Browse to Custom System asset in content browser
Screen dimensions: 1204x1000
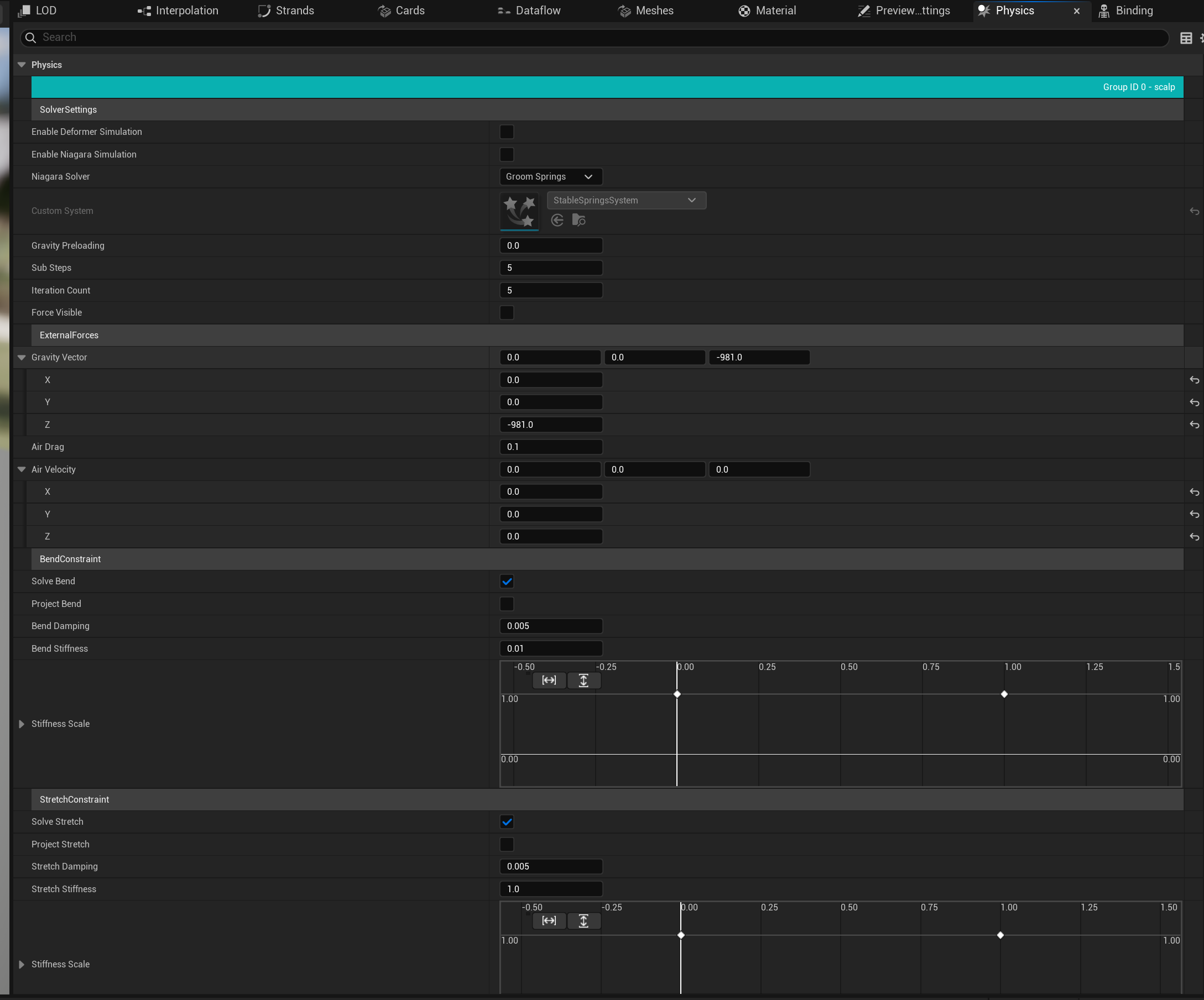tap(578, 220)
